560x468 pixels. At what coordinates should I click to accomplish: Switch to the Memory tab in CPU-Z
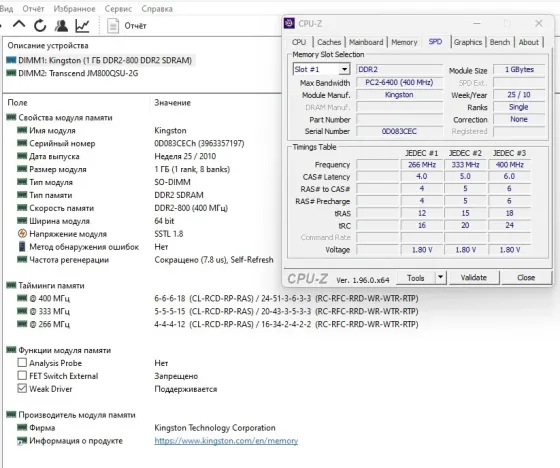(x=404, y=42)
